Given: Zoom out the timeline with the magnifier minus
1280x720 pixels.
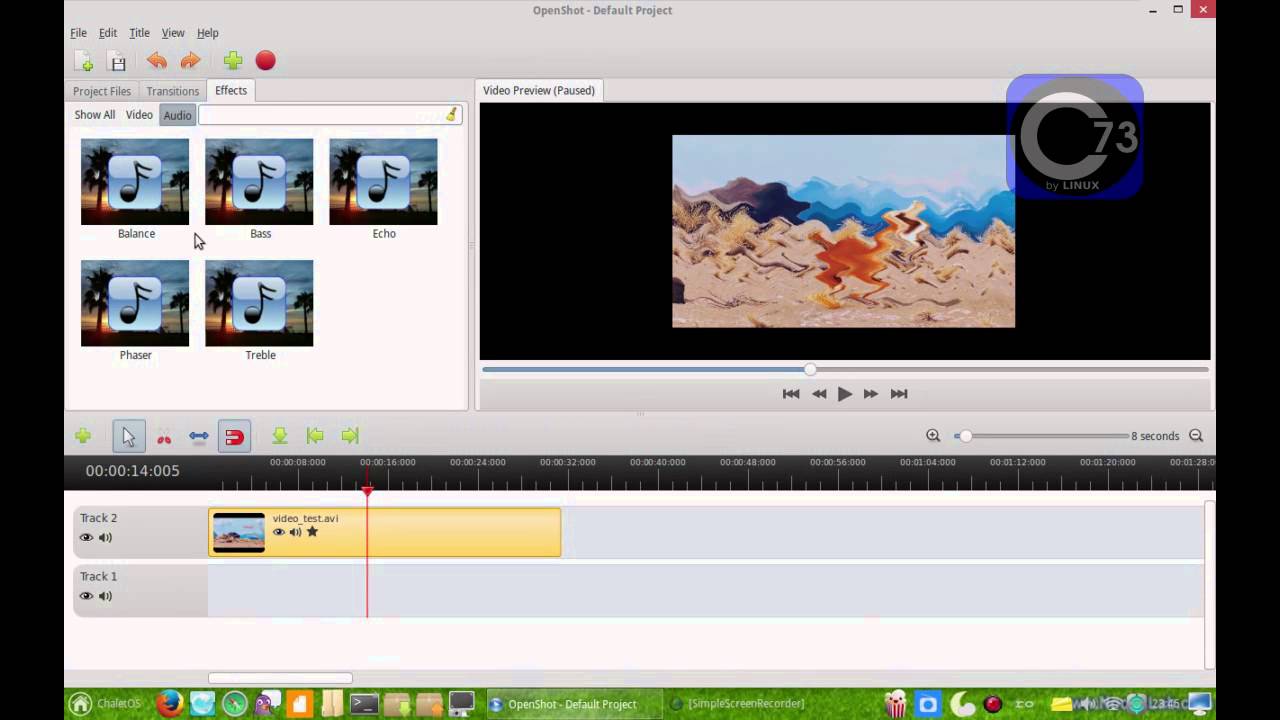Looking at the screenshot, I should coord(1196,436).
